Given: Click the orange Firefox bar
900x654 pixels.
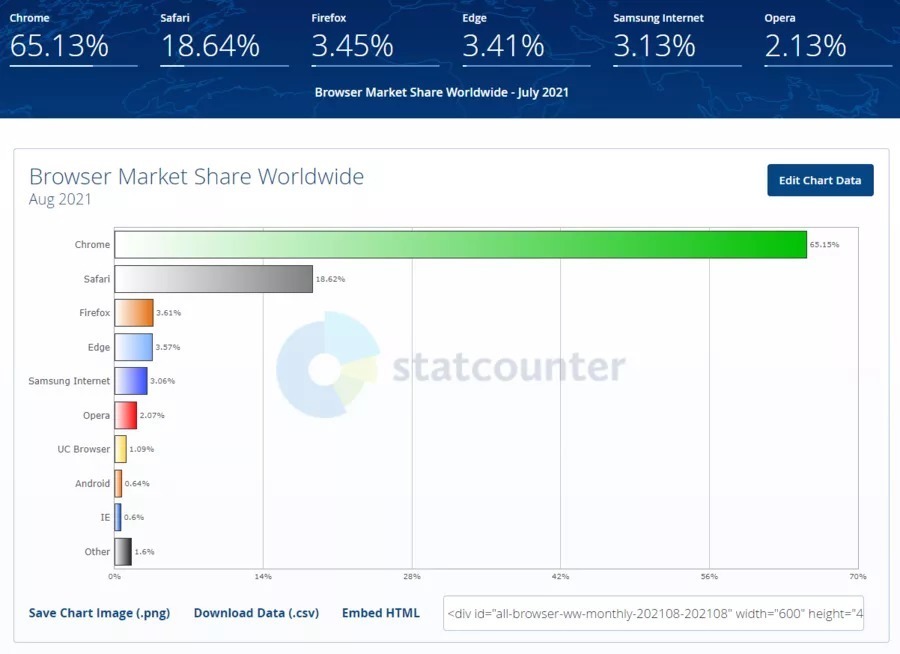Looking at the screenshot, I should pyautogui.click(x=134, y=313).
